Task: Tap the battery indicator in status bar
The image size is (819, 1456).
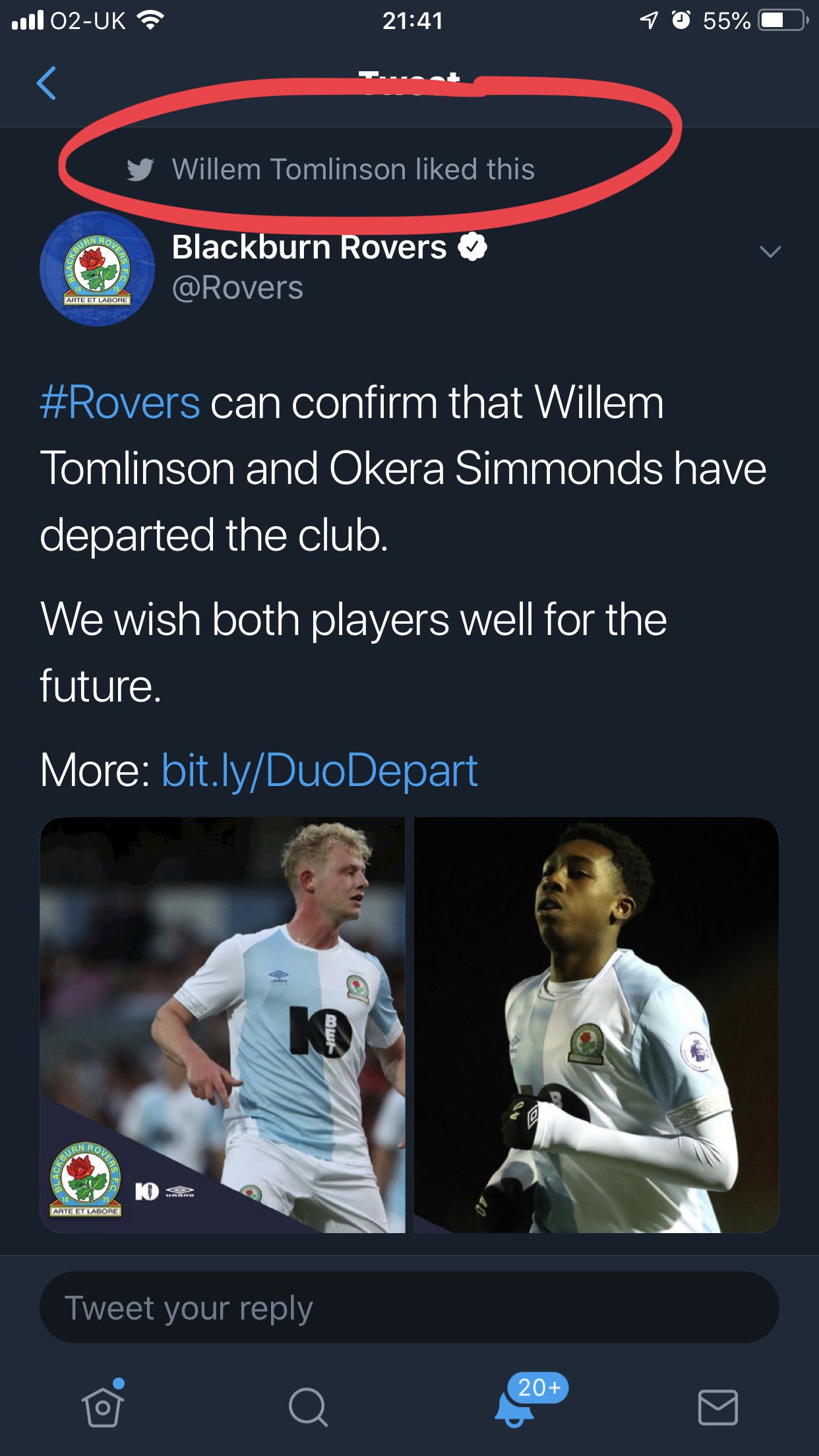Action: [784, 20]
